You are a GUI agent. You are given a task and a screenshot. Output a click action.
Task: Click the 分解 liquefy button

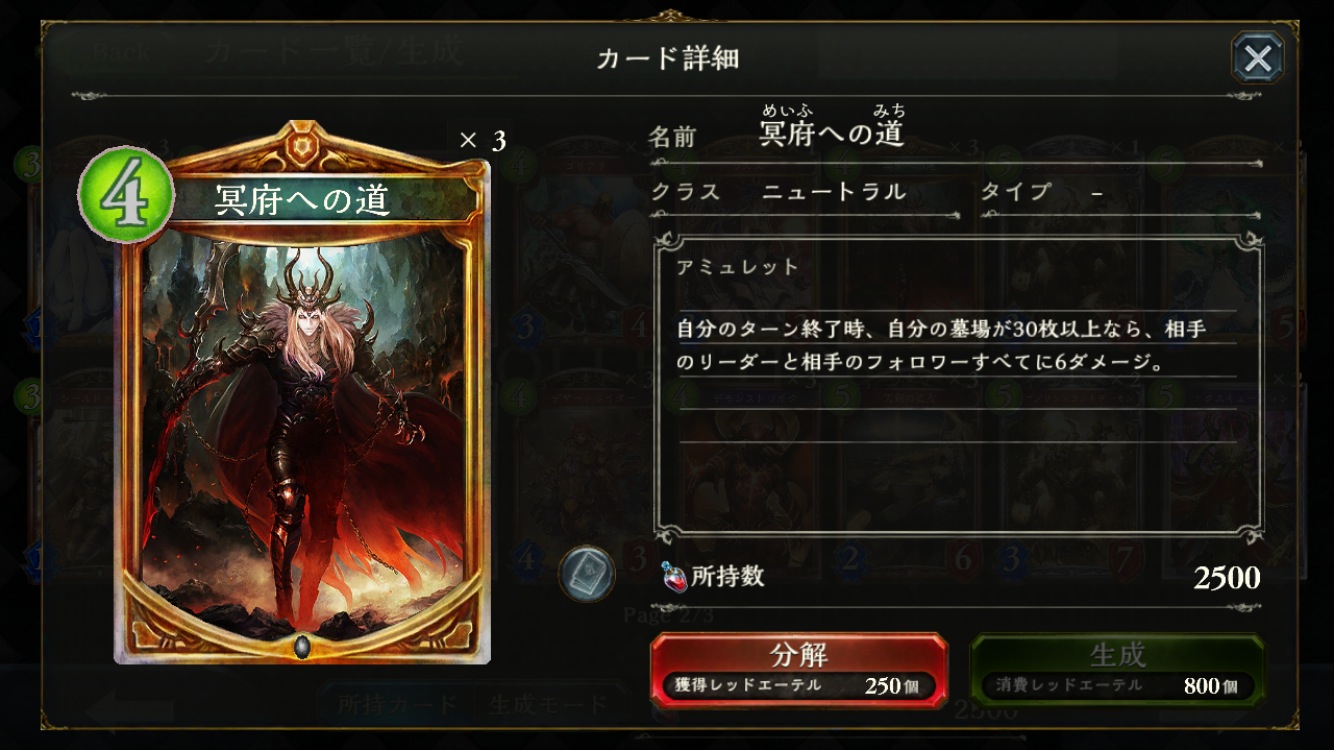point(799,669)
